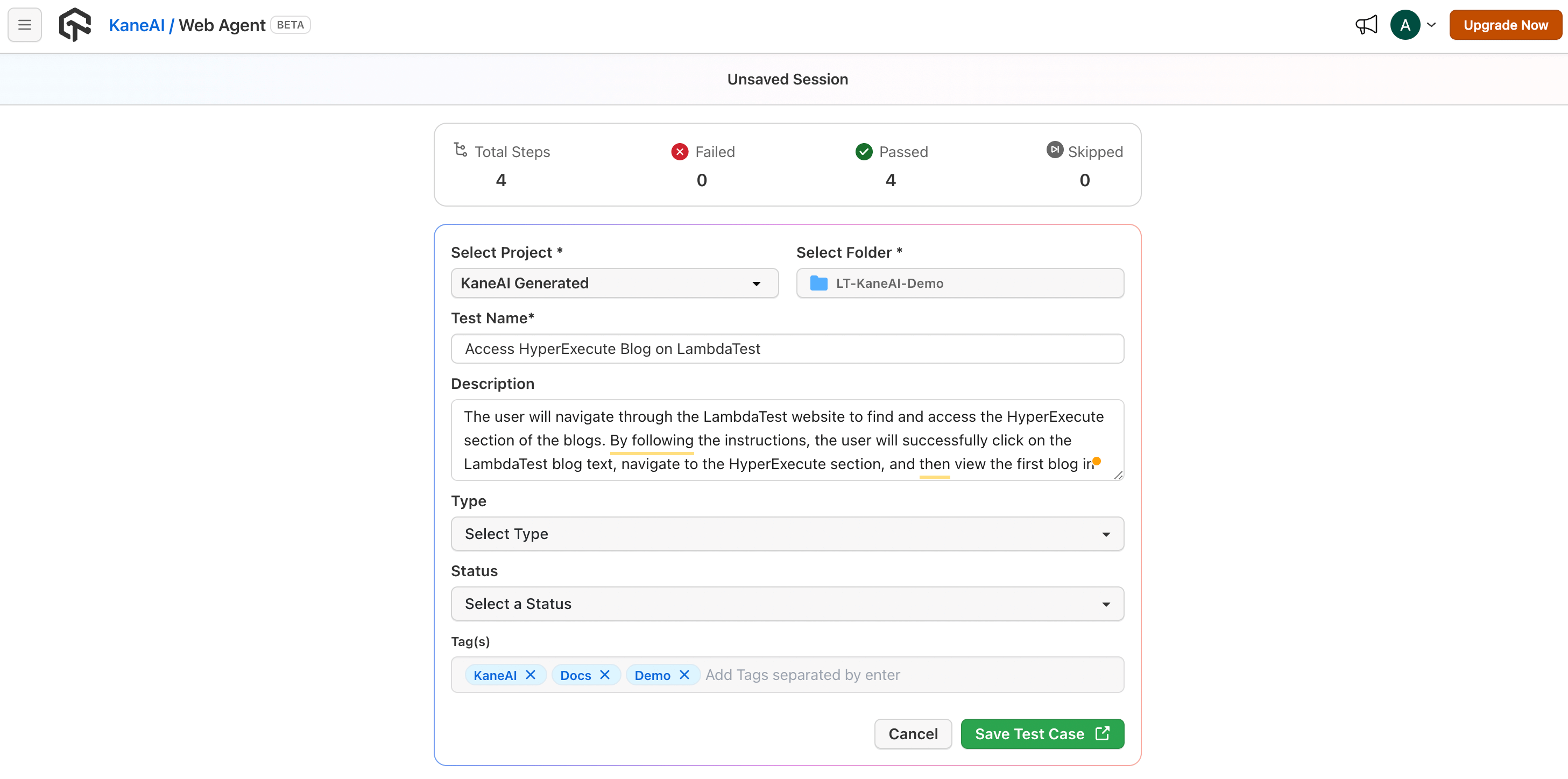Open the announcements megaphone icon
The height and width of the screenshot is (779, 1568).
coord(1366,25)
